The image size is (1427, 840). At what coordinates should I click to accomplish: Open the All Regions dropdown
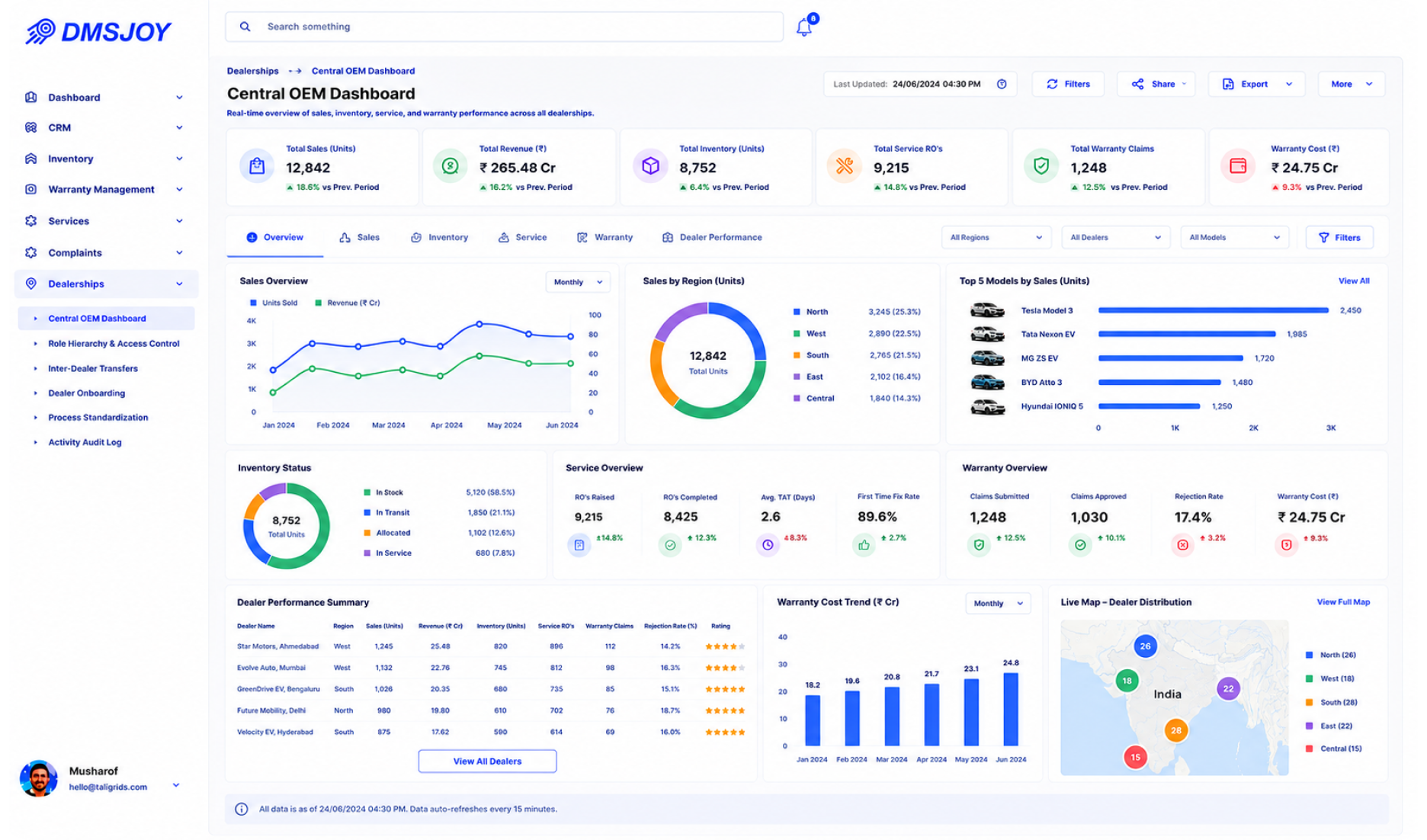(x=996, y=237)
